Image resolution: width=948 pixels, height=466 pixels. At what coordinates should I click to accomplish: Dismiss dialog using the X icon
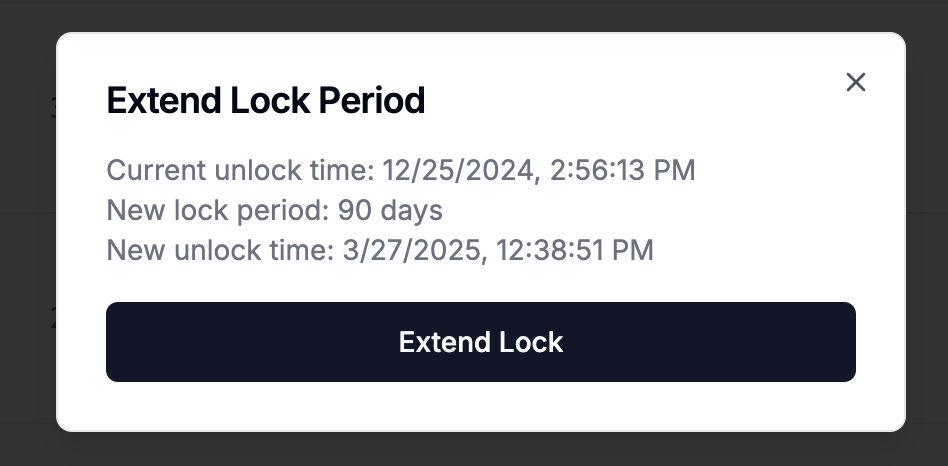855,82
